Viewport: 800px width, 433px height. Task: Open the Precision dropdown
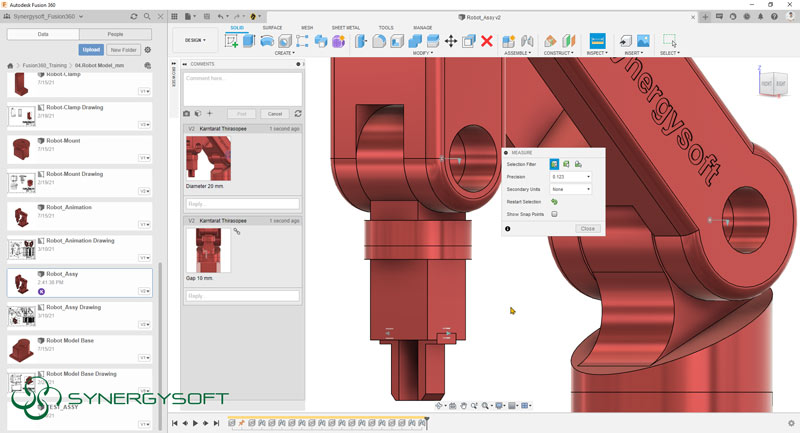(x=570, y=176)
